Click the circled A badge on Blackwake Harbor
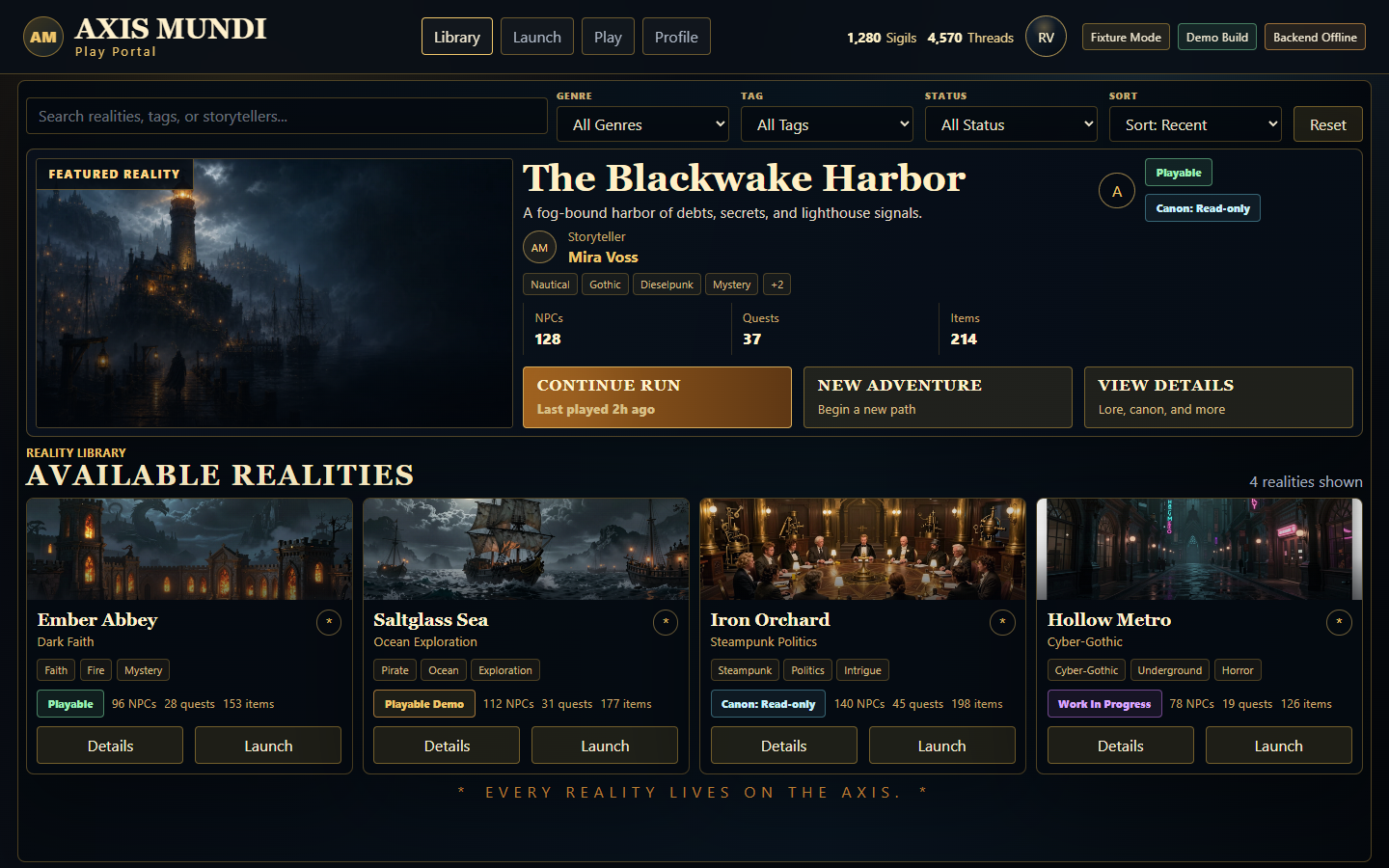Image resolution: width=1389 pixels, height=868 pixels. point(1117,191)
